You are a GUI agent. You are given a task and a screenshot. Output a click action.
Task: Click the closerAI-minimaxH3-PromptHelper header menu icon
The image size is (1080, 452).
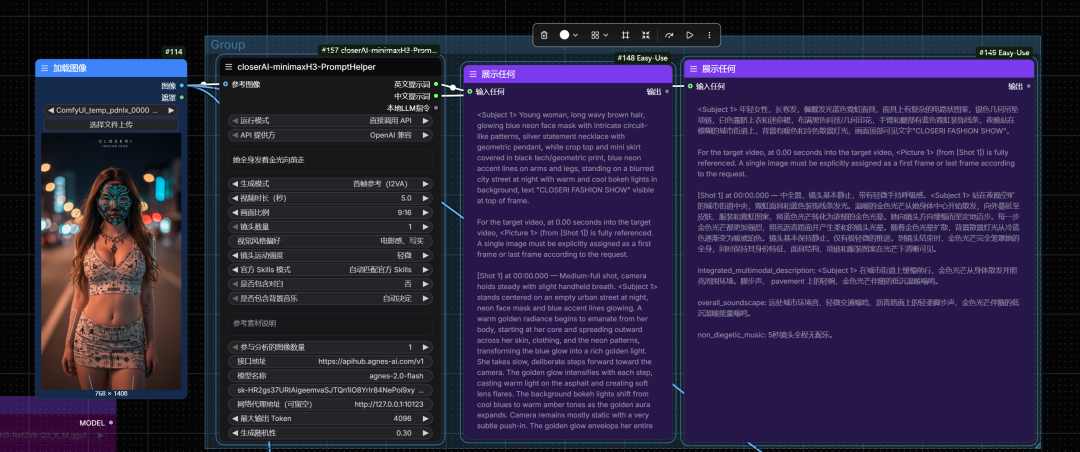(x=228, y=67)
